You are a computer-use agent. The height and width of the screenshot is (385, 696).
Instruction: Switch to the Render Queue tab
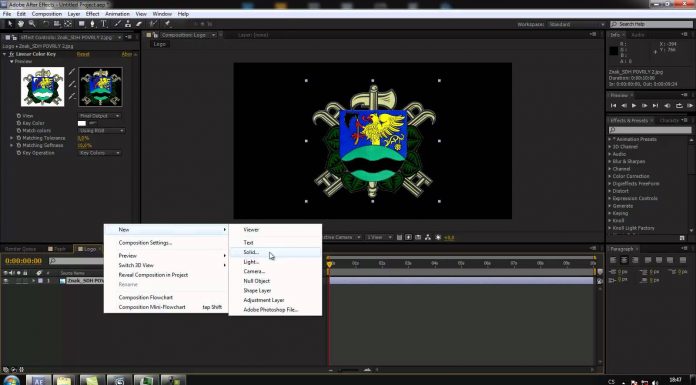pos(20,249)
